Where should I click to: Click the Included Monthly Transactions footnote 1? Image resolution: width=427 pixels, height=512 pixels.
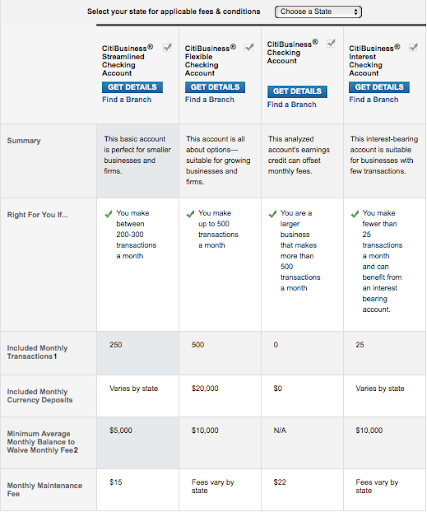tap(55, 357)
